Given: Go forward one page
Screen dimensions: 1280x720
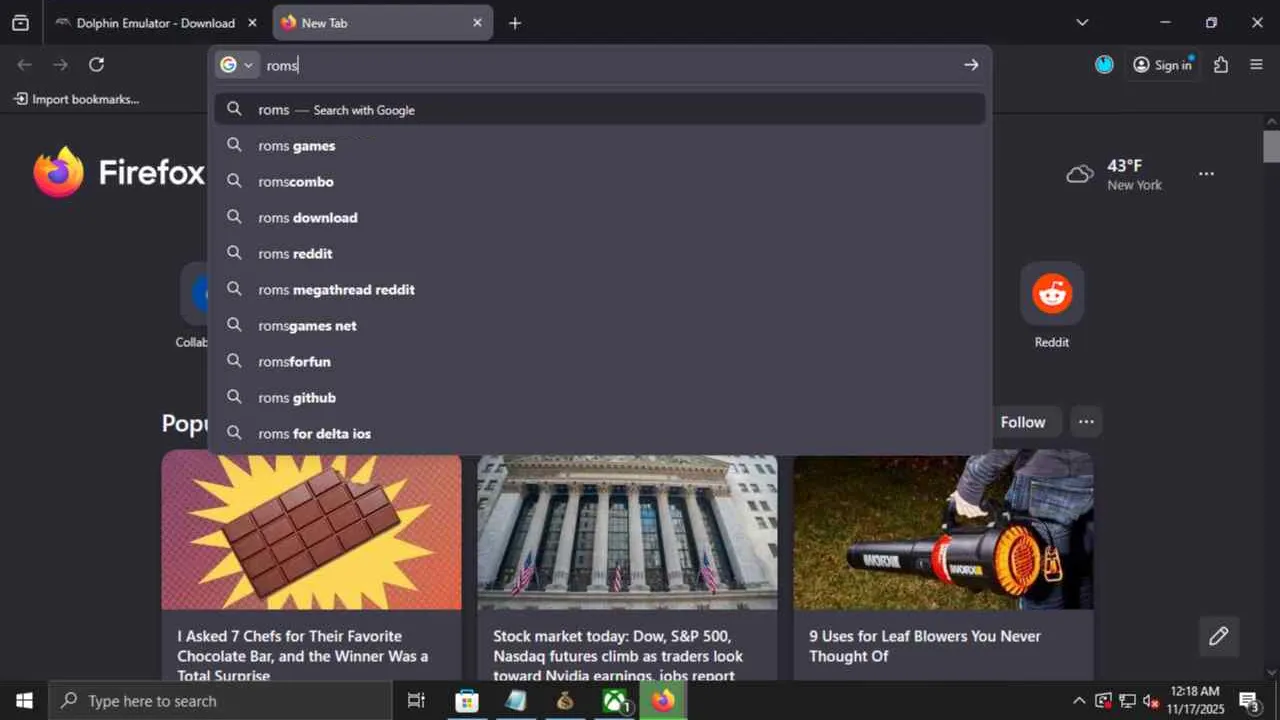Looking at the screenshot, I should coord(60,65).
